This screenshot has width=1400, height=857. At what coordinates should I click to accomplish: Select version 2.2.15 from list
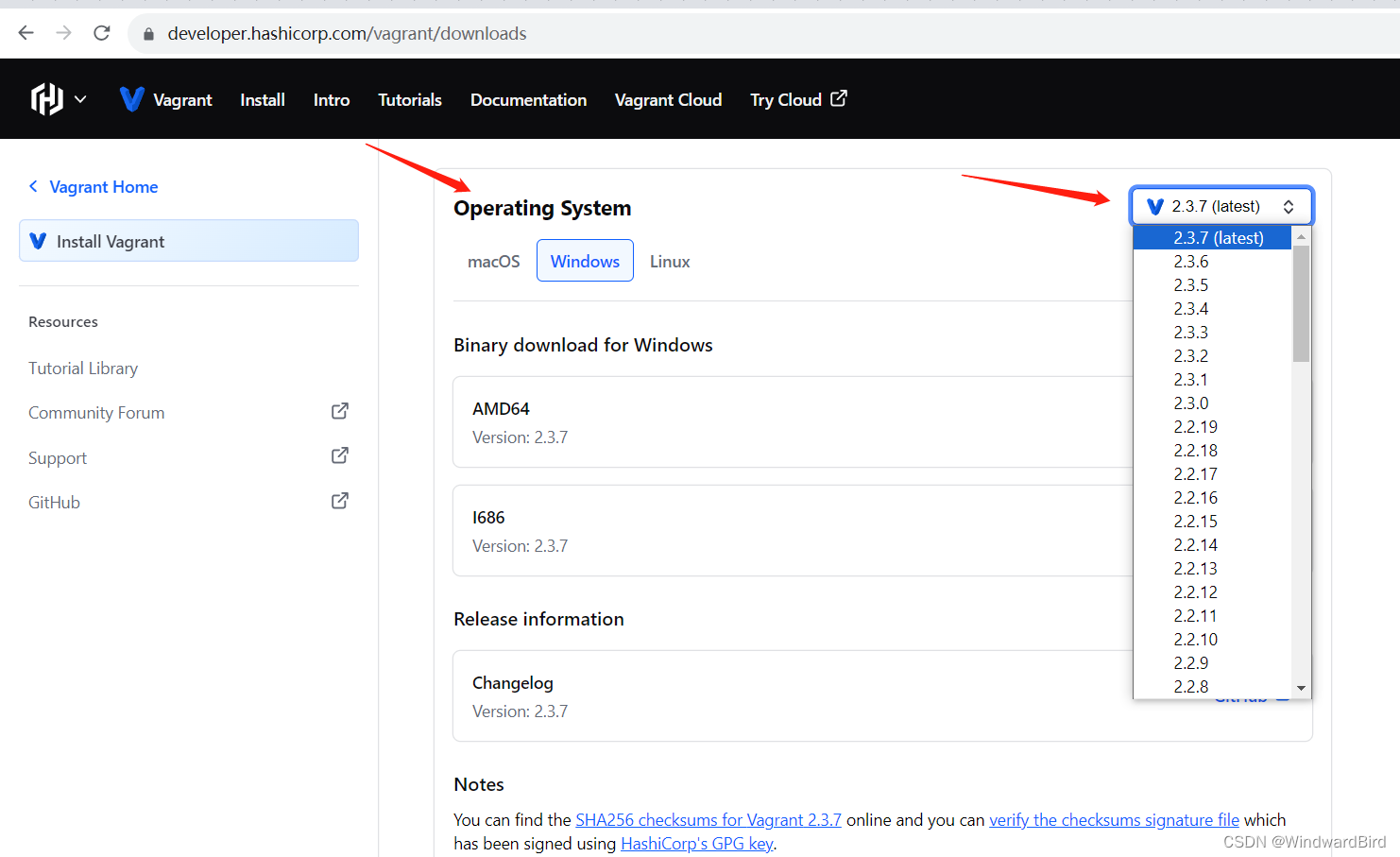[x=1212, y=522]
